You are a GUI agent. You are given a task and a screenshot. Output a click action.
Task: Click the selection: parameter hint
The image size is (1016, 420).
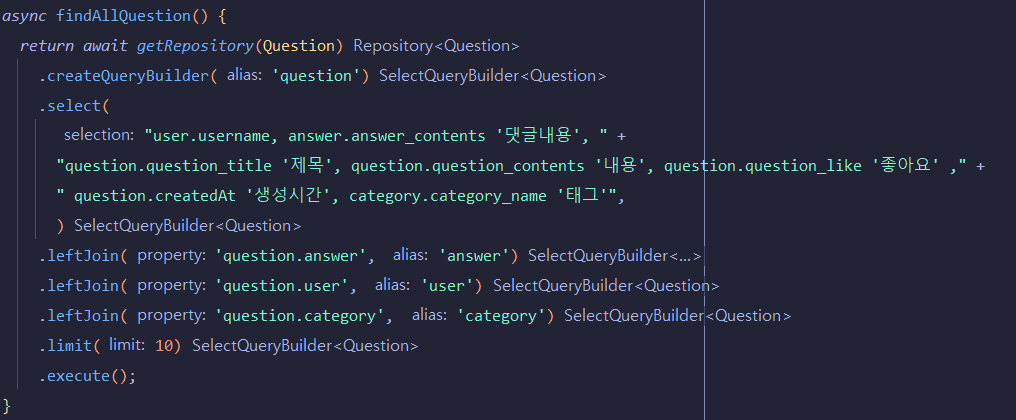click(x=98, y=135)
